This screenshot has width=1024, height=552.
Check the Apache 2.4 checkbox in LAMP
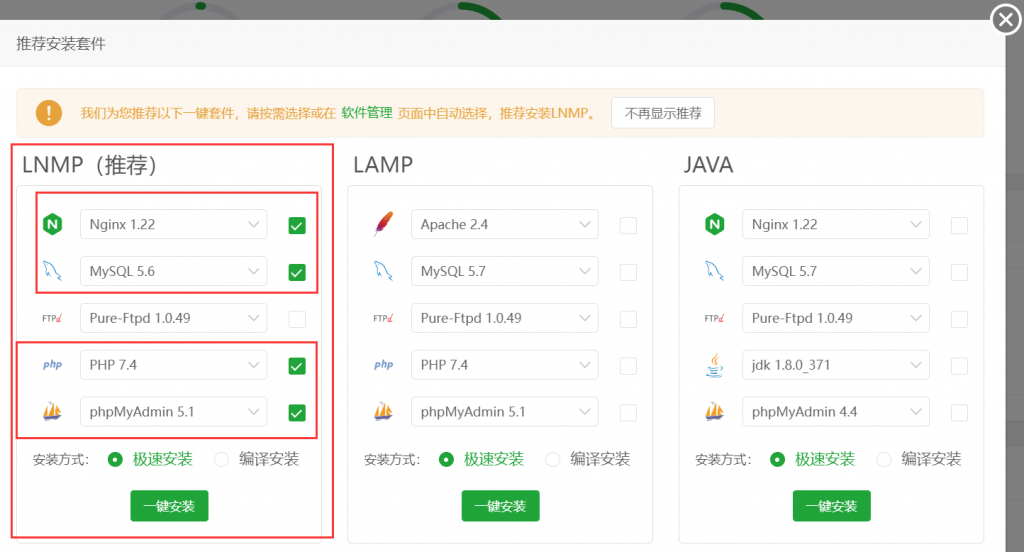(x=628, y=226)
